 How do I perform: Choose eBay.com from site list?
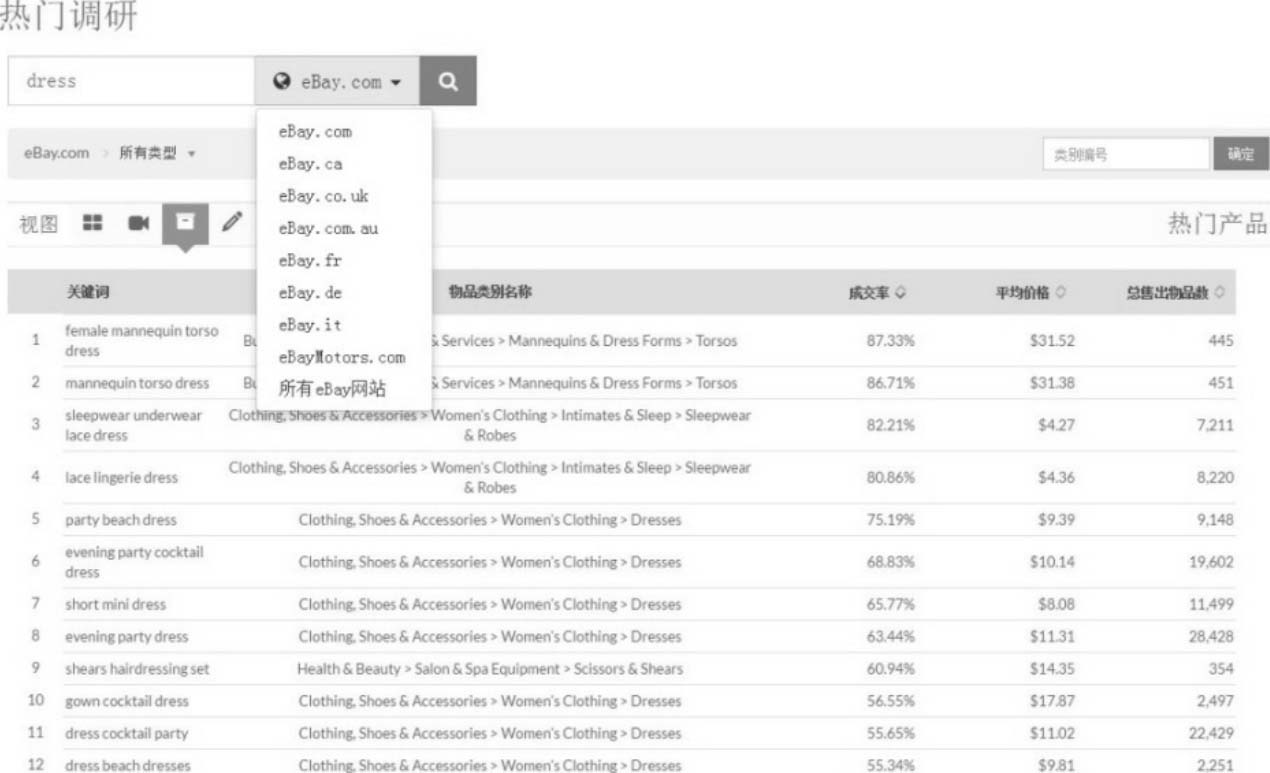[x=315, y=131]
